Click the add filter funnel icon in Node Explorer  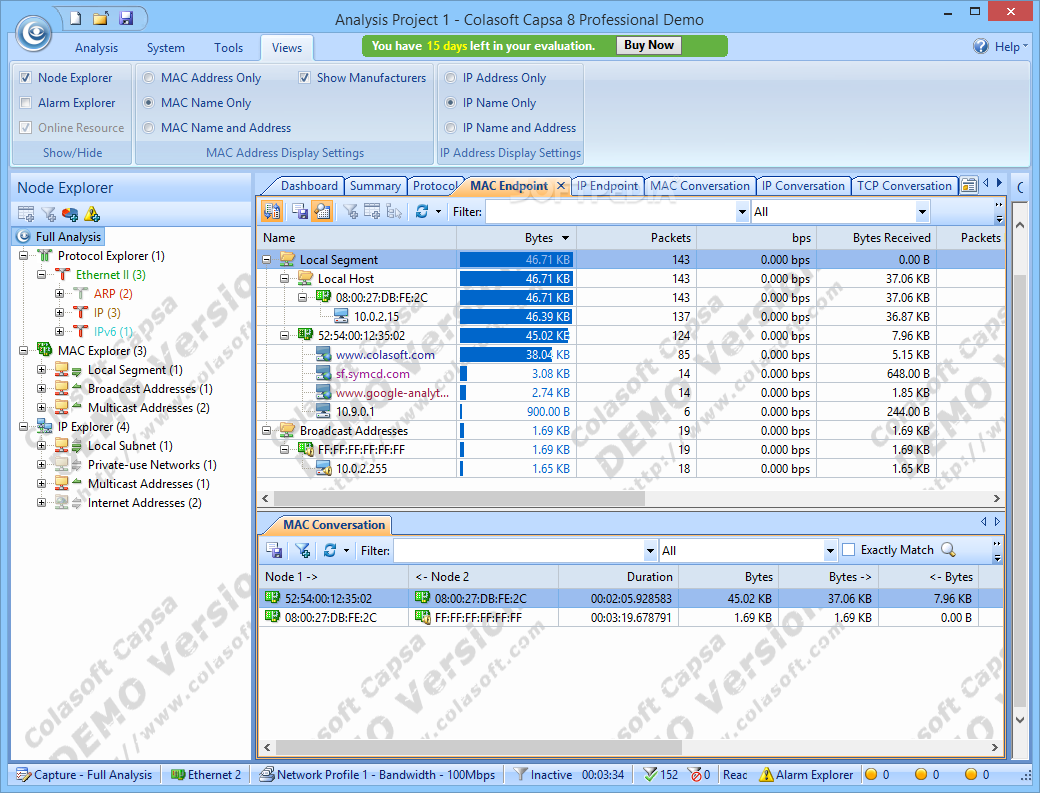coord(48,214)
